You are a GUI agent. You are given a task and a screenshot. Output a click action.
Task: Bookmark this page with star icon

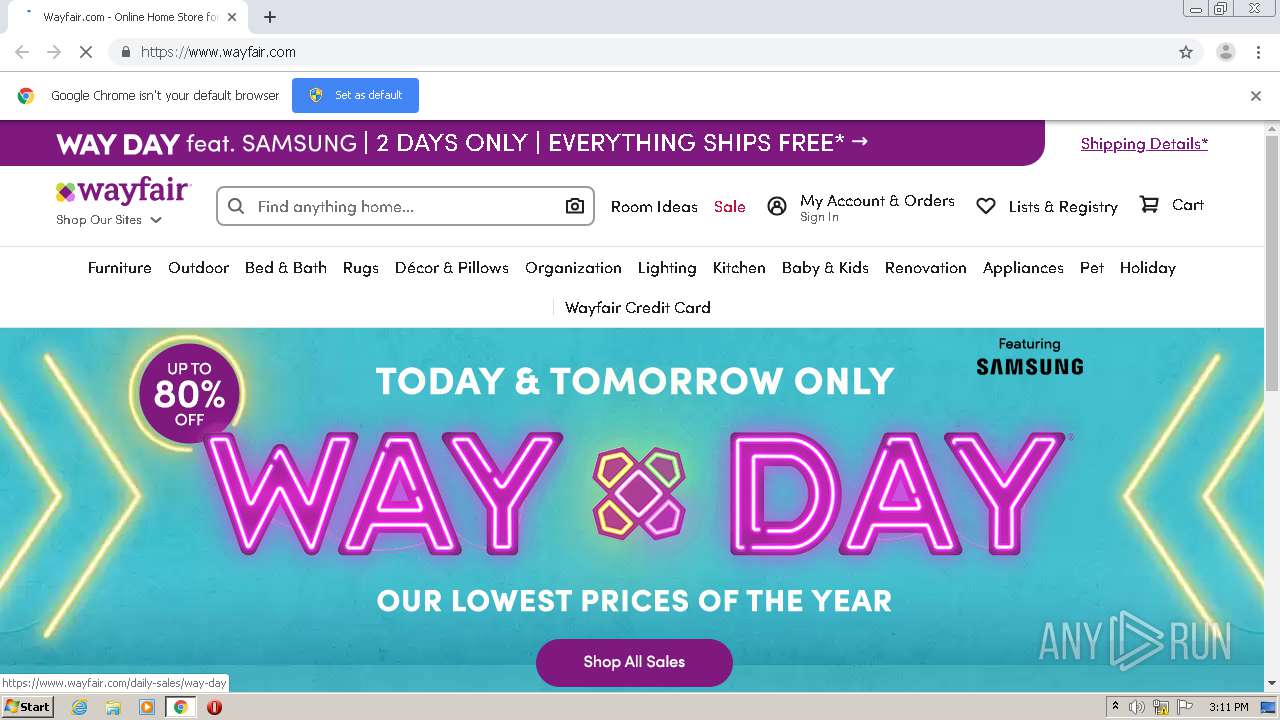pos(1186,52)
